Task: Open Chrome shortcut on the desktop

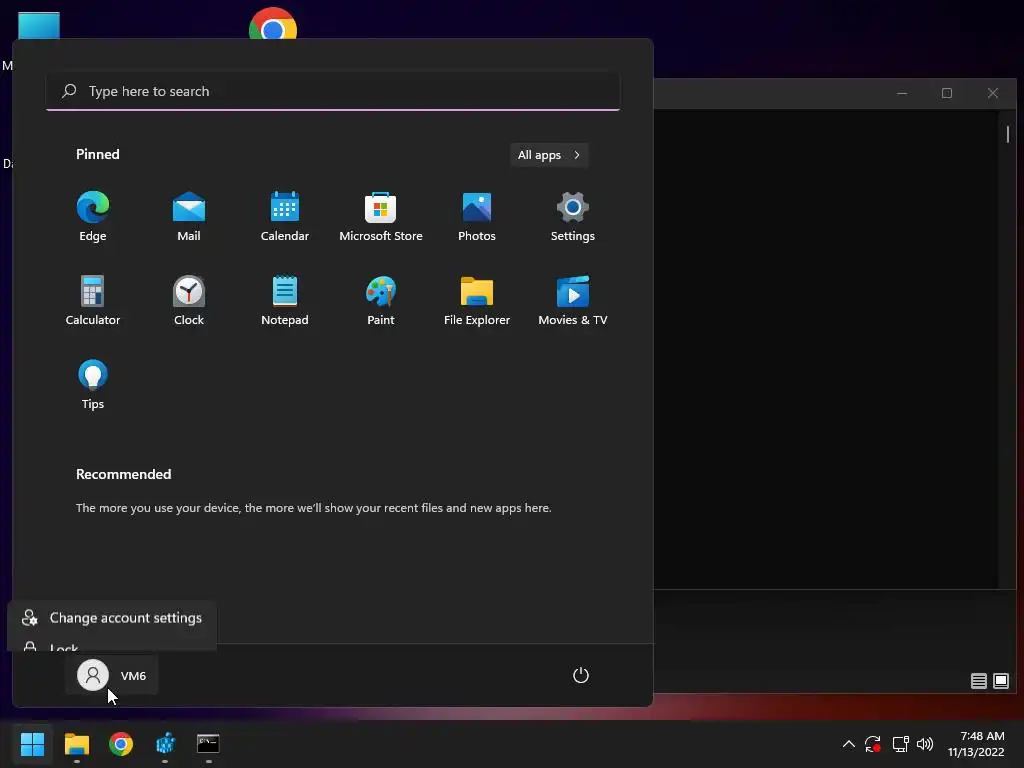Action: [273, 24]
